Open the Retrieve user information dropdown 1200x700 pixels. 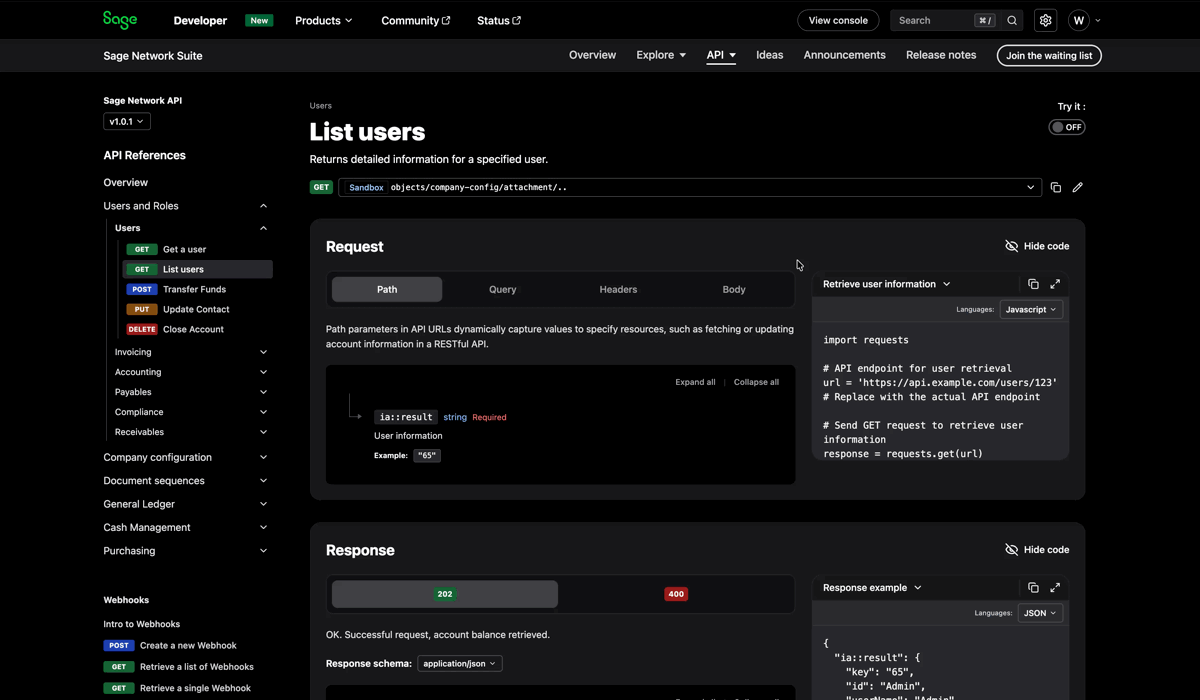pos(887,284)
